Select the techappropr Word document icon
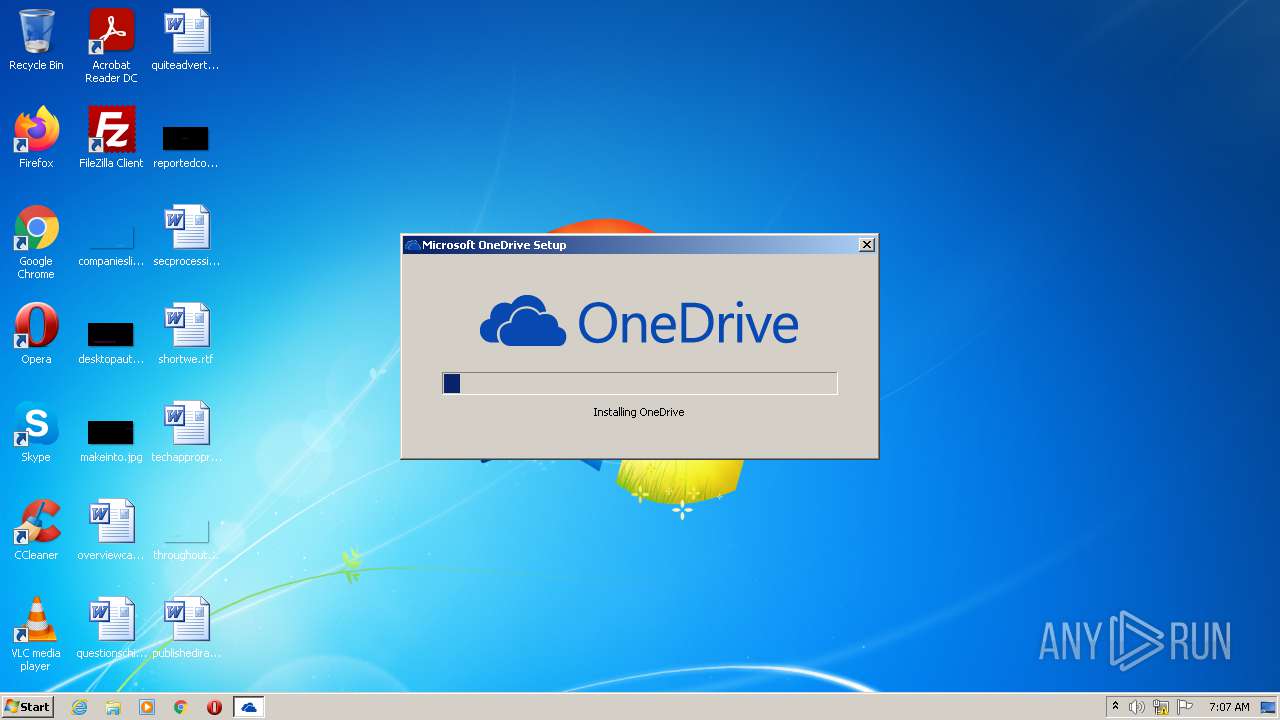The image size is (1280, 720). [186, 432]
